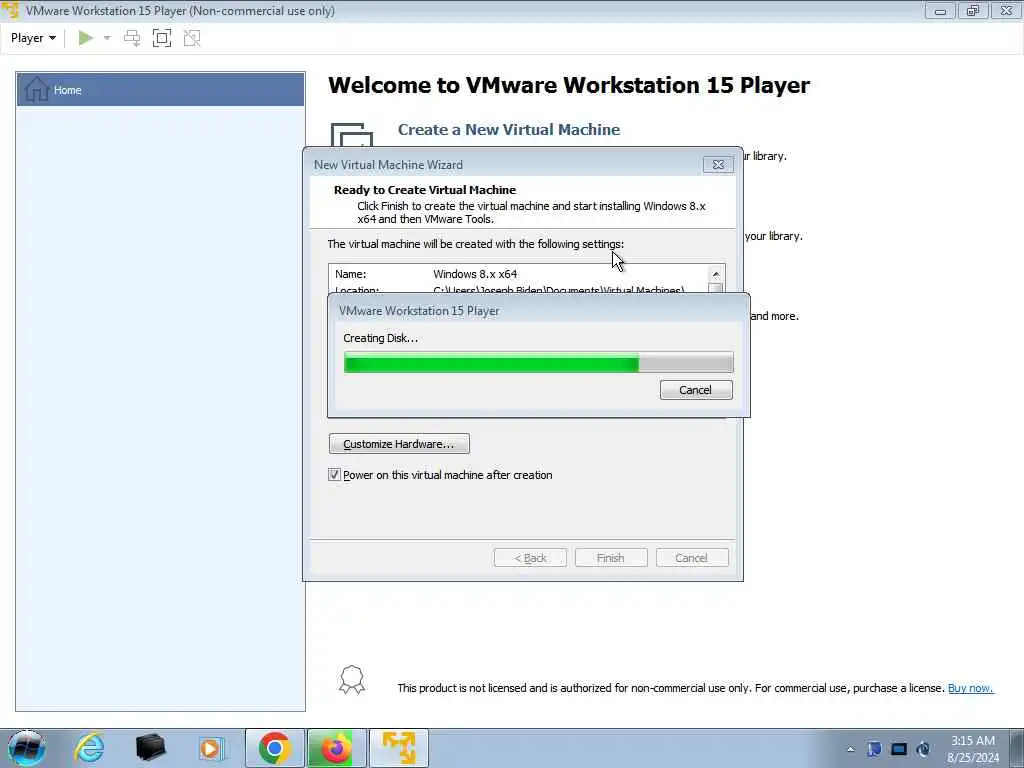Viewport: 1024px width, 768px height.
Task: Follow the Buy now link
Action: click(970, 688)
